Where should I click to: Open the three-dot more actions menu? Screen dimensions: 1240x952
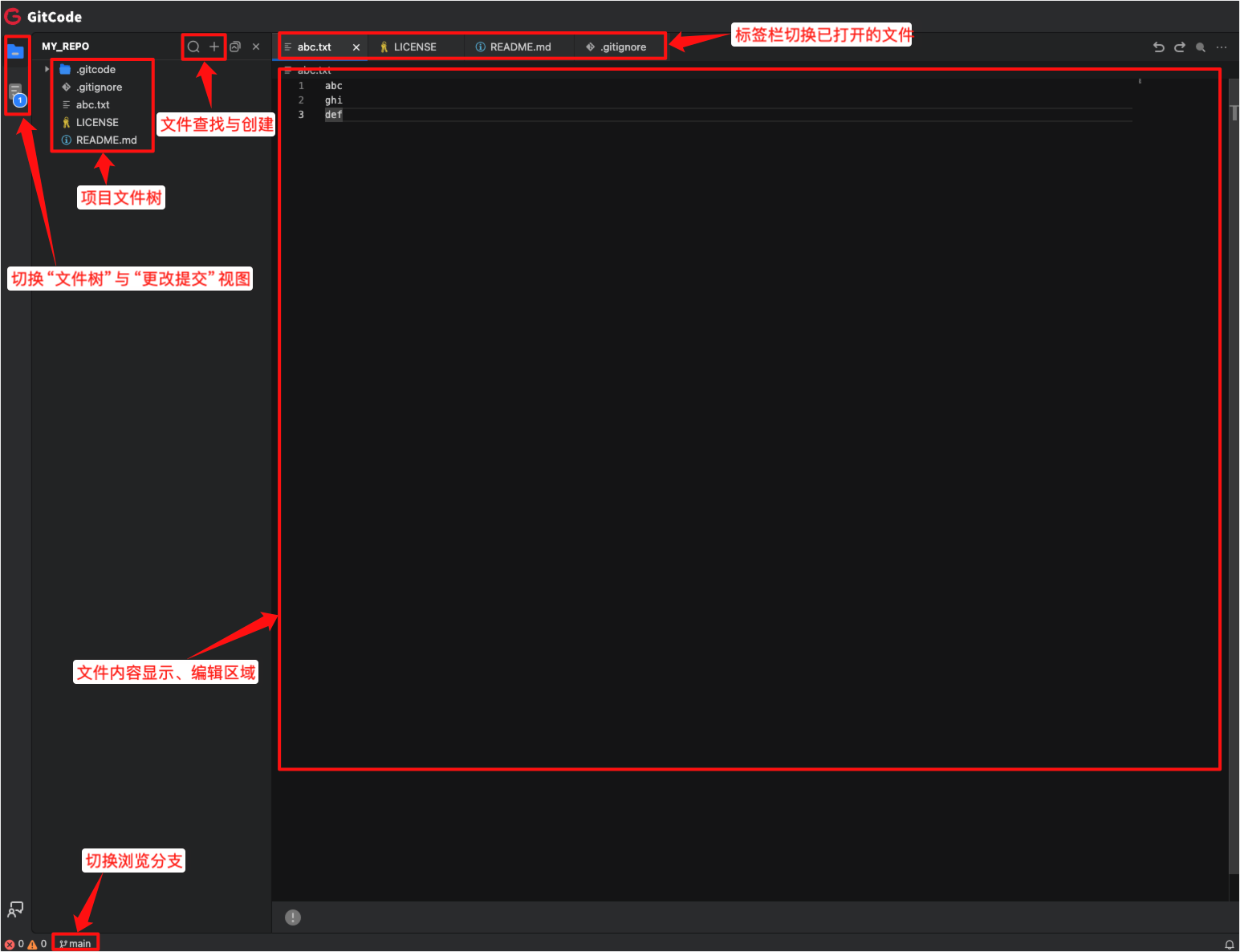(x=1222, y=47)
